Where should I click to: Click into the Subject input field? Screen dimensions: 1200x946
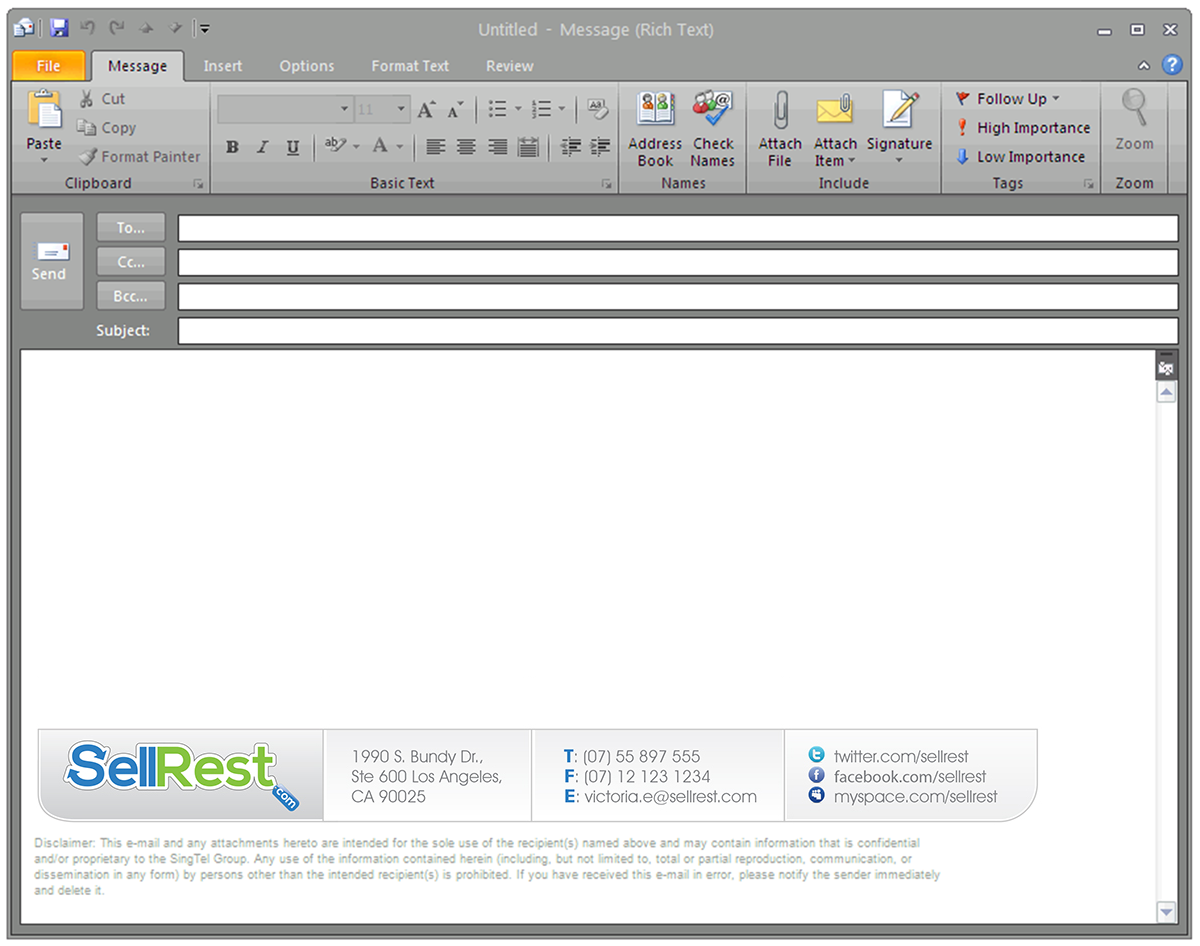pos(677,331)
